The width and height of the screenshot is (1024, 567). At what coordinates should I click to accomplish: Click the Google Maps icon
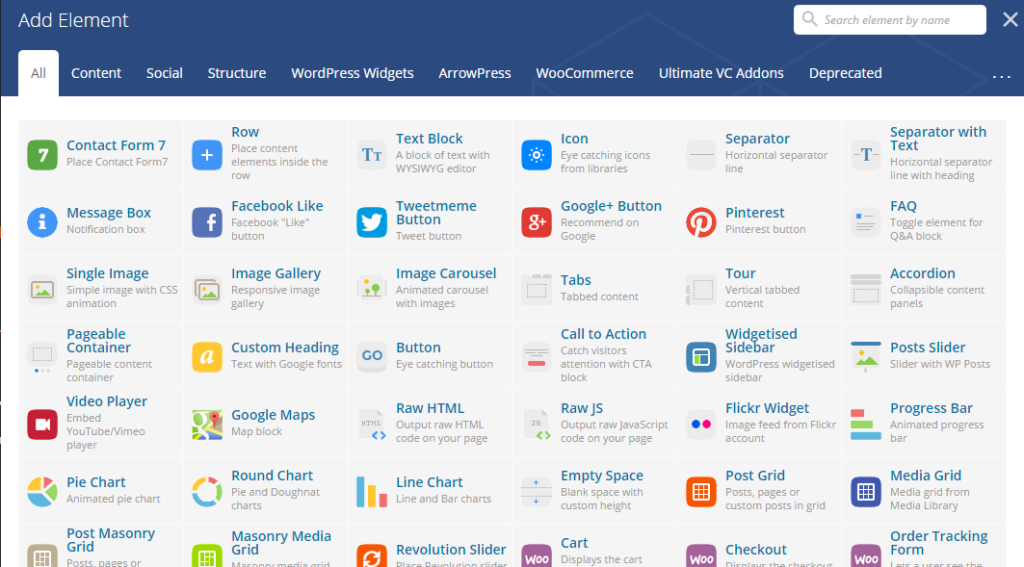207,424
